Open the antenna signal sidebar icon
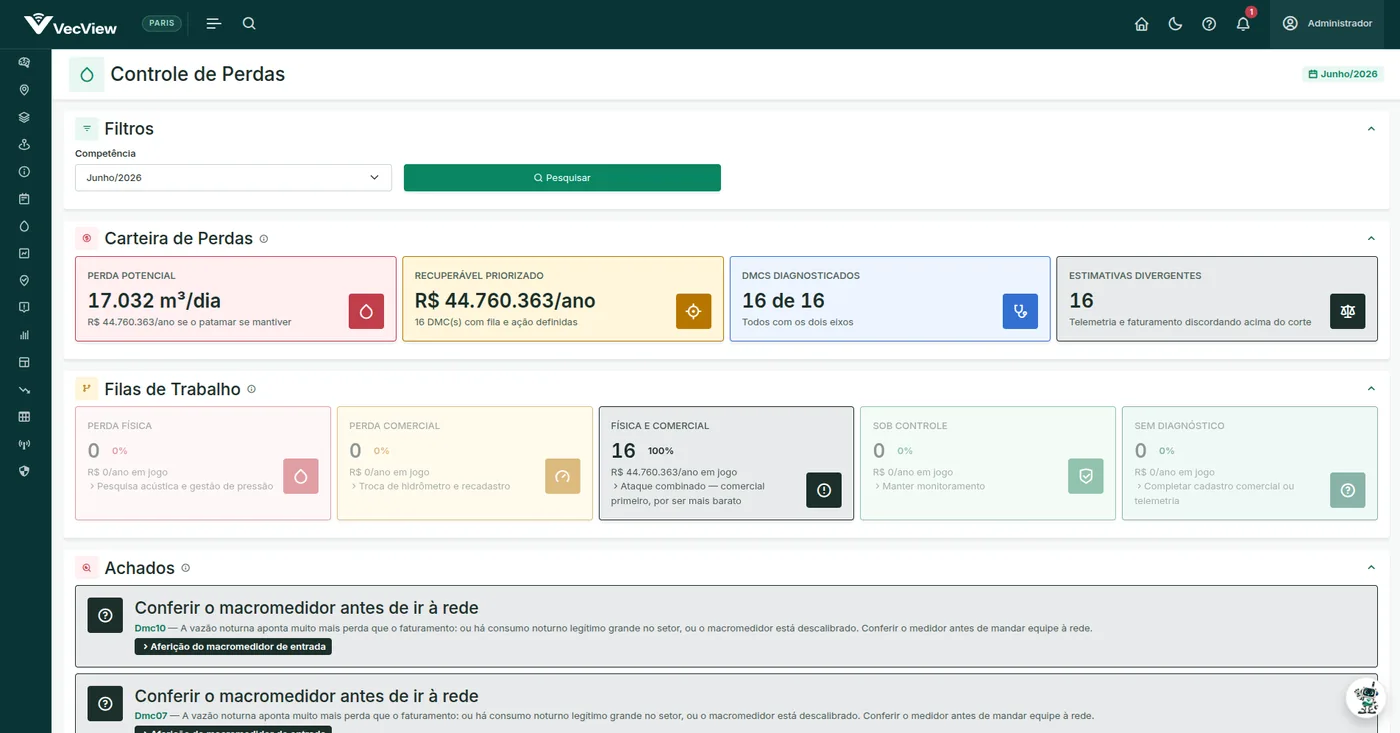1400x733 pixels. click(24, 444)
